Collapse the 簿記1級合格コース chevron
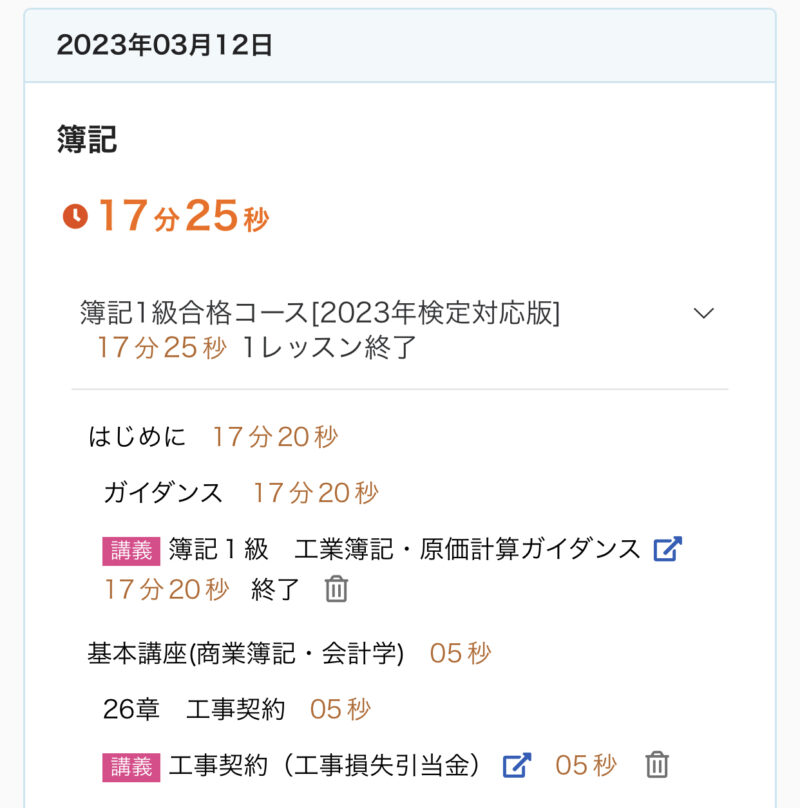 pos(704,313)
